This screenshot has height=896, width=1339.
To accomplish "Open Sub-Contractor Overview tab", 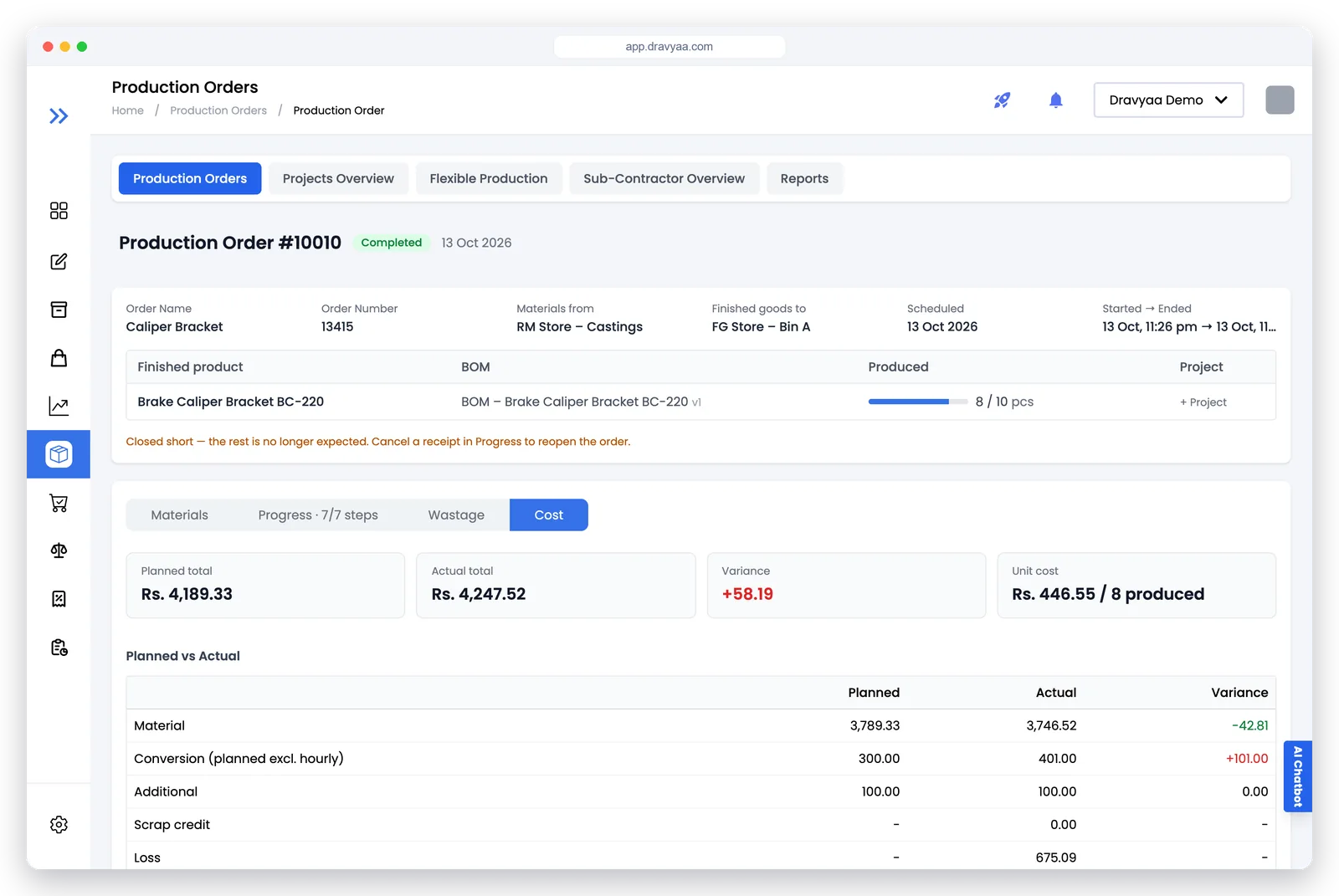I will 664,179.
